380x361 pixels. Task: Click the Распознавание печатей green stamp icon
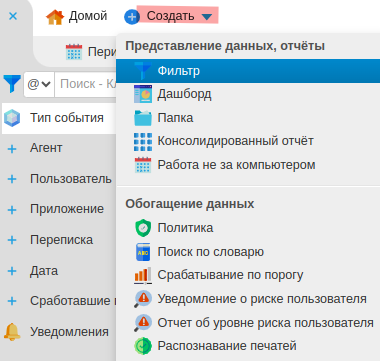point(143,346)
